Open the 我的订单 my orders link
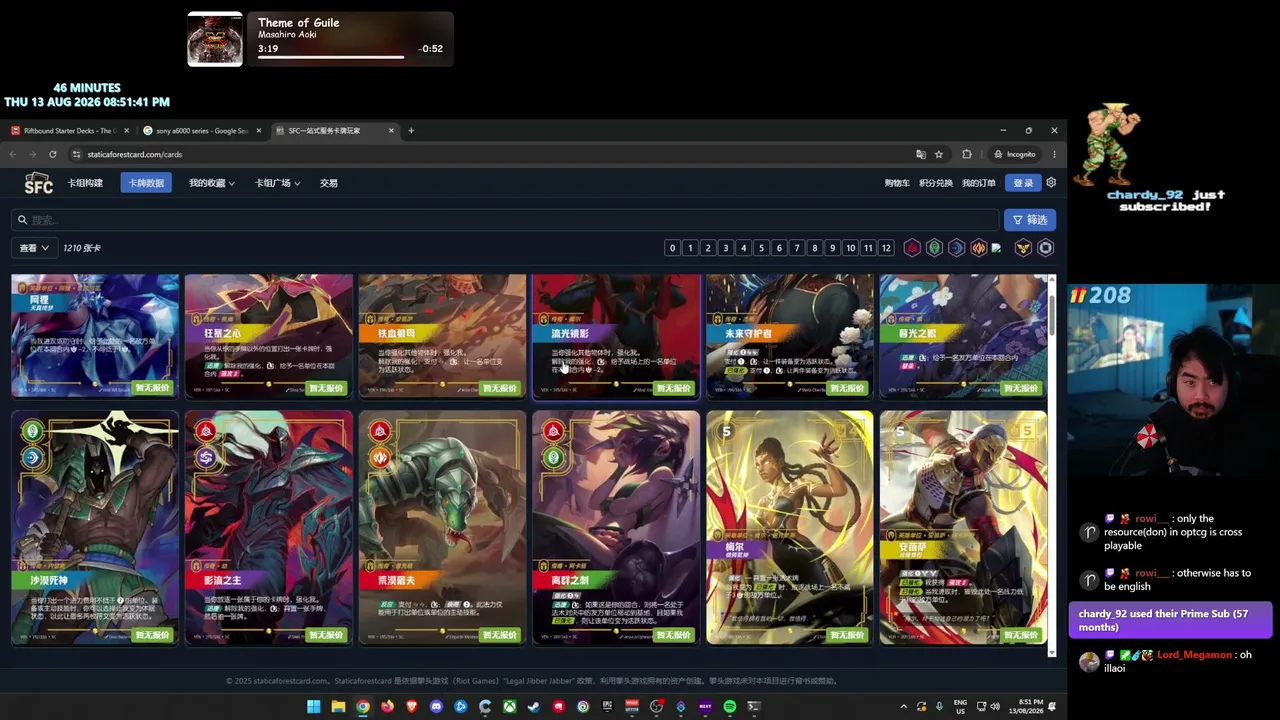 979,183
